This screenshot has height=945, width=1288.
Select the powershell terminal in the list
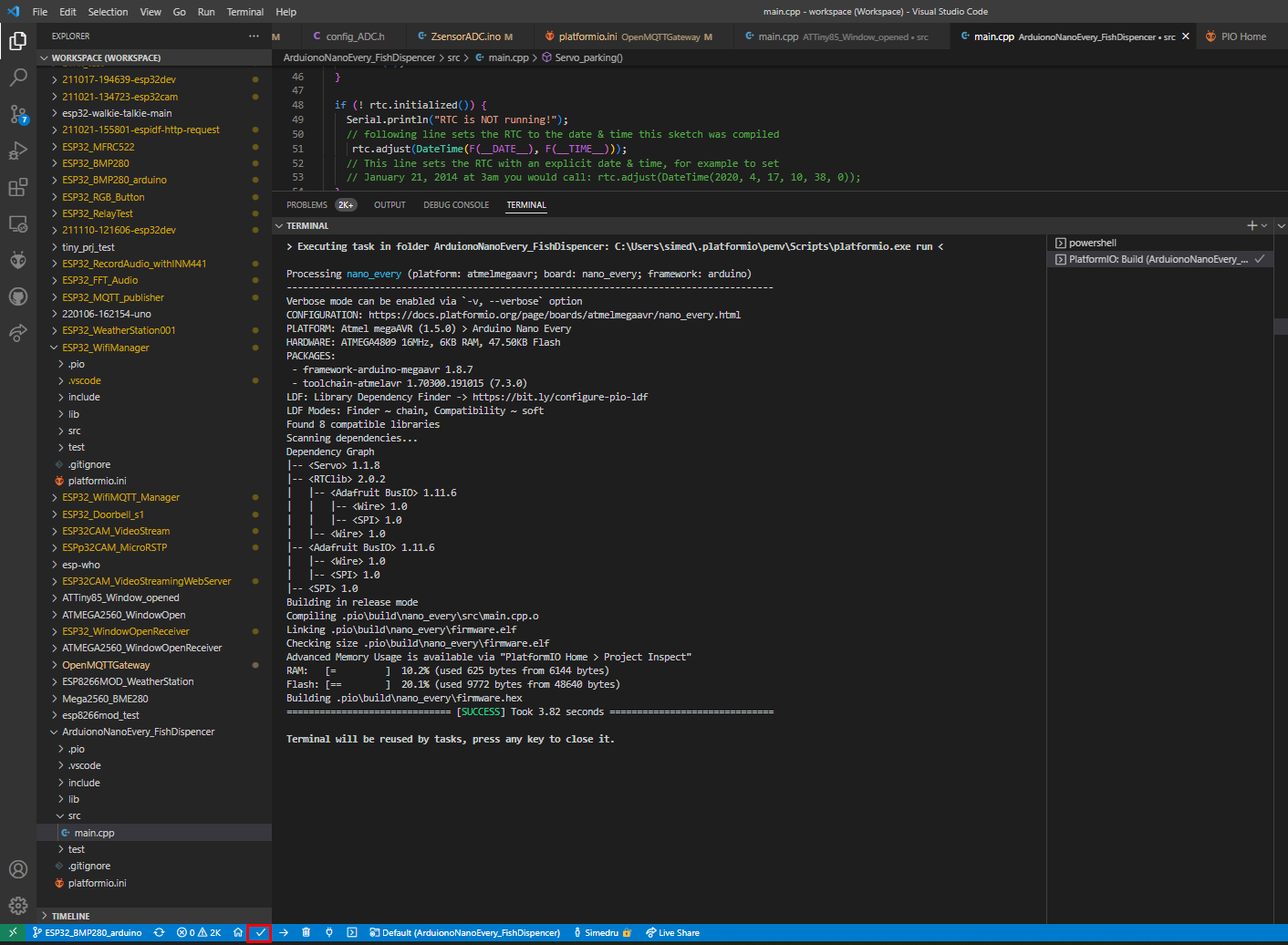coord(1159,243)
